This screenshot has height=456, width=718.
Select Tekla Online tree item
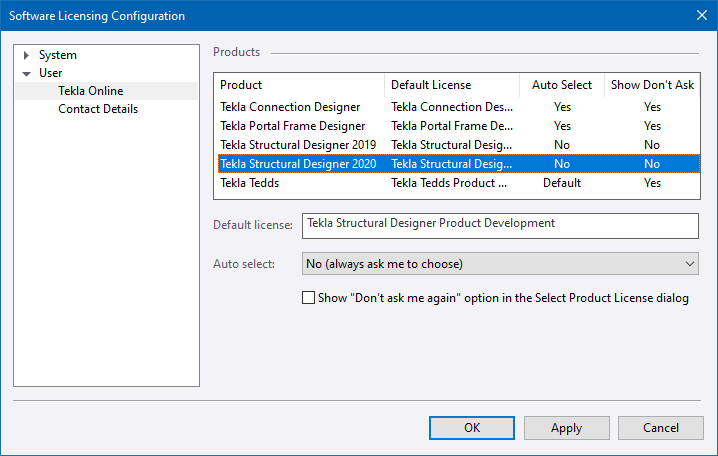point(91,91)
